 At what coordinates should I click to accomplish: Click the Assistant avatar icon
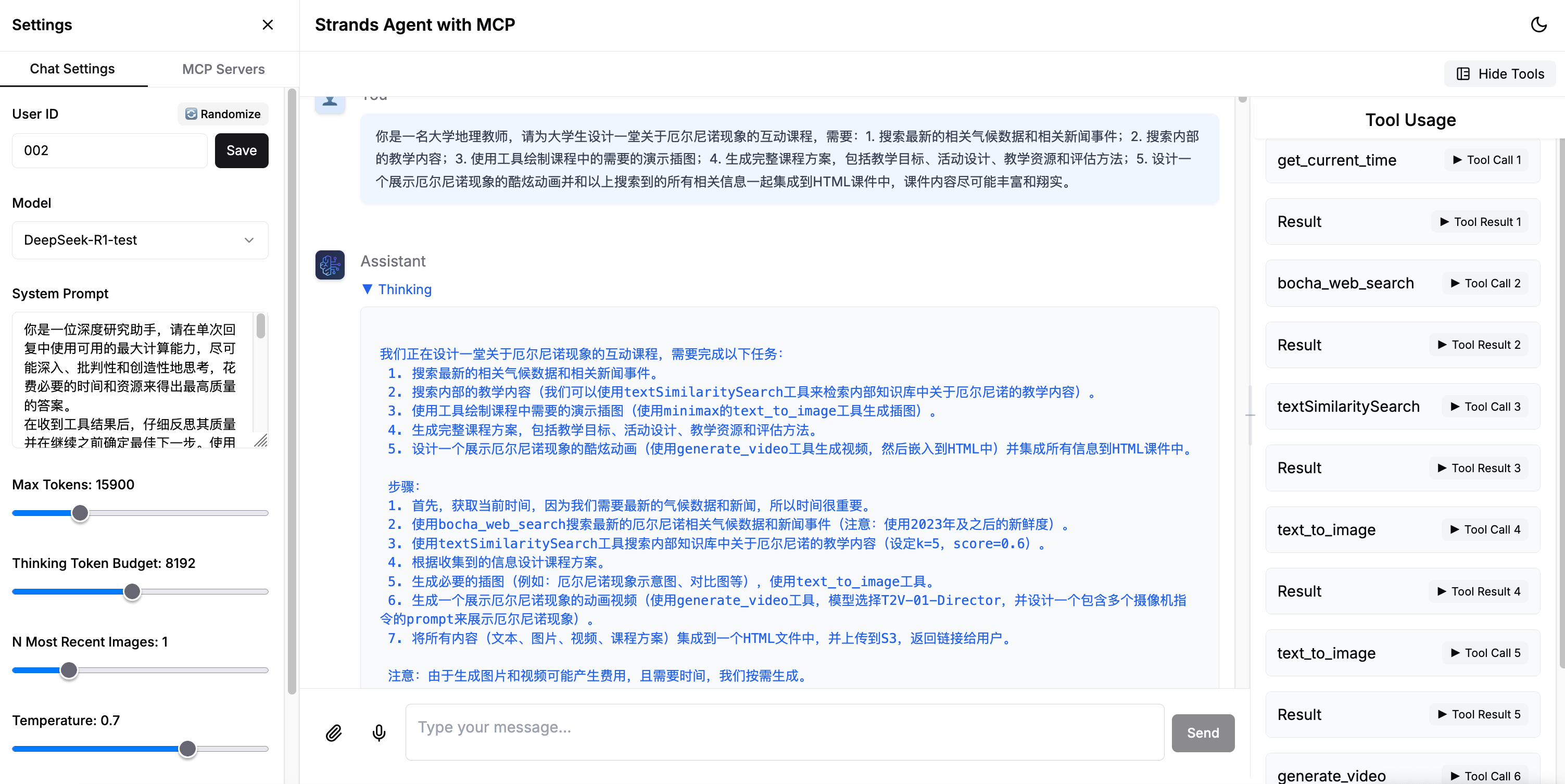(x=330, y=265)
